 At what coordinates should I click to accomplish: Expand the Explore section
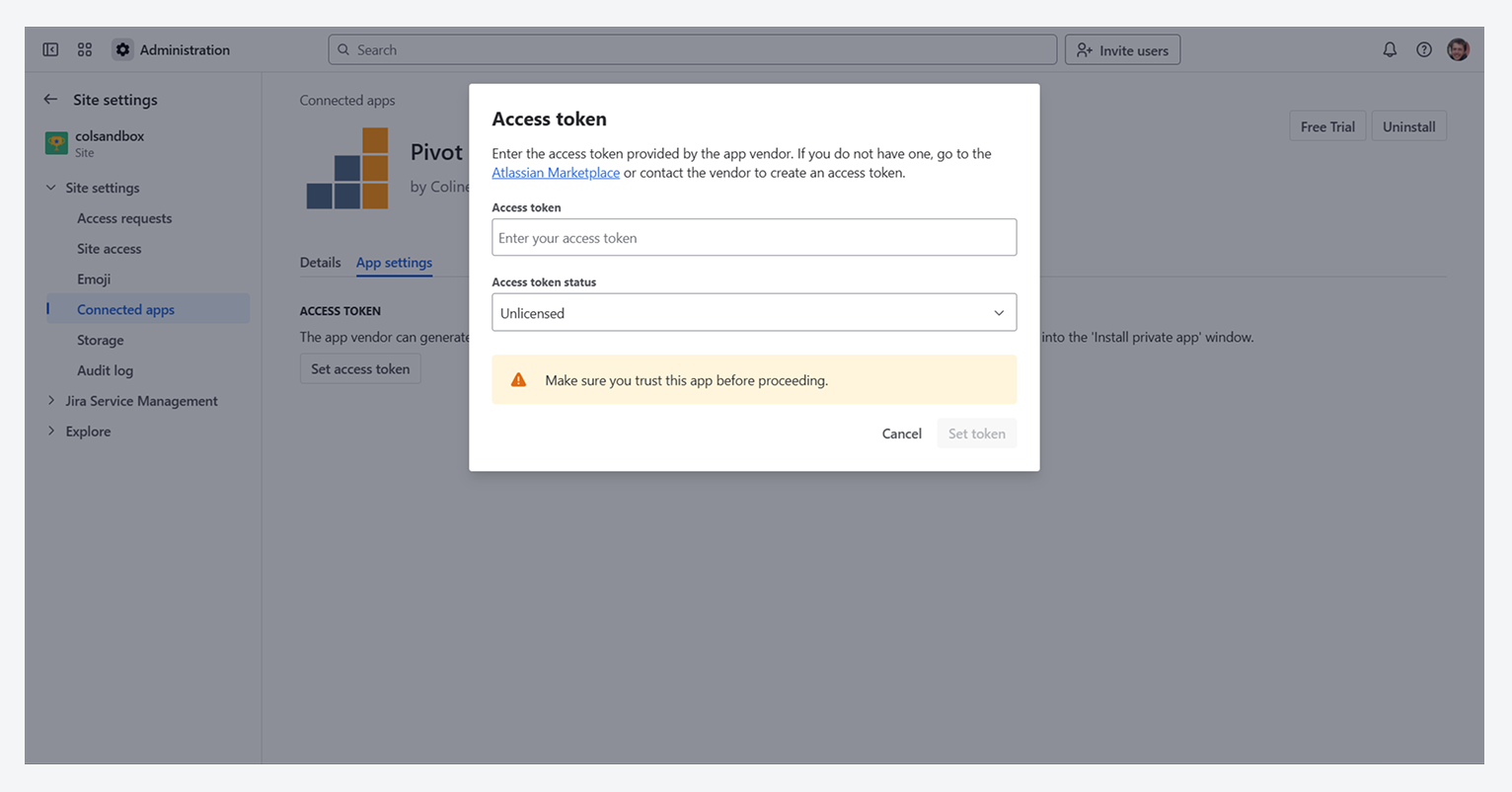tap(50, 432)
